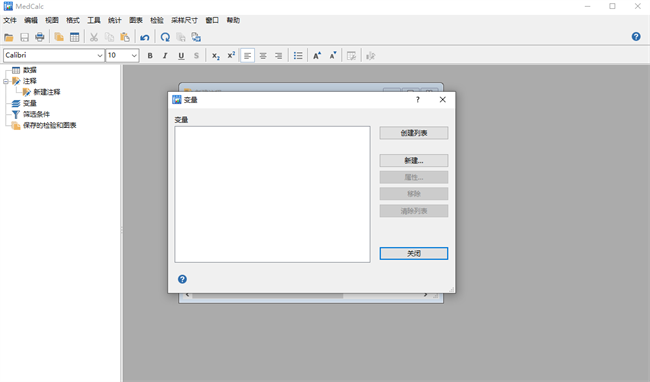This screenshot has width=650, height=382.
Task: Select 变量 in the sidebar tree
Action: tap(30, 103)
